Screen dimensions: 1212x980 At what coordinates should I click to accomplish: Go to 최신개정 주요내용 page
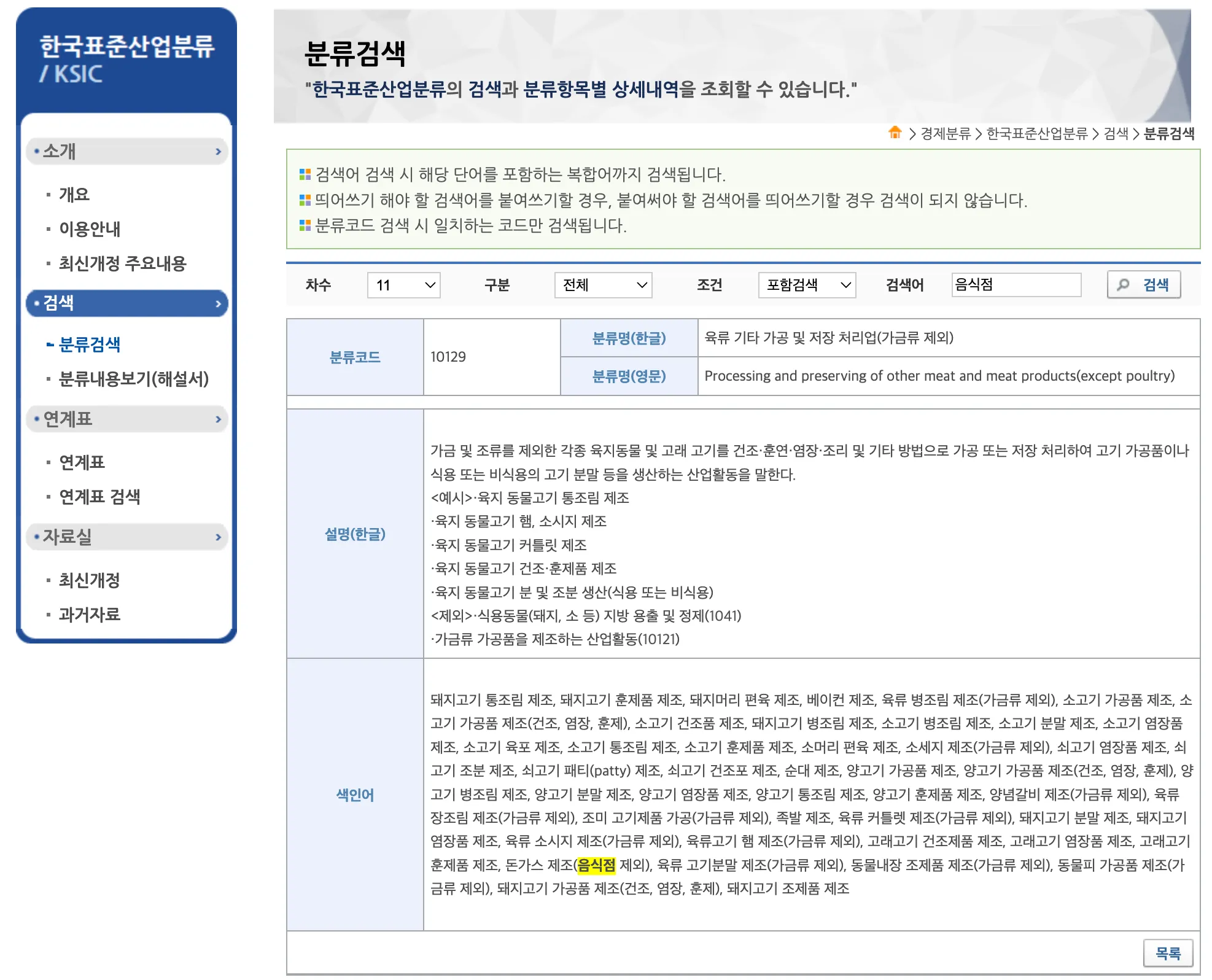pyautogui.click(x=122, y=263)
